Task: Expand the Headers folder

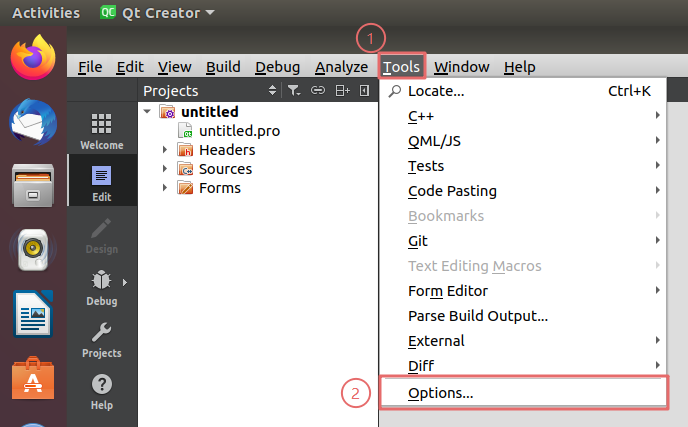Action: (166, 150)
